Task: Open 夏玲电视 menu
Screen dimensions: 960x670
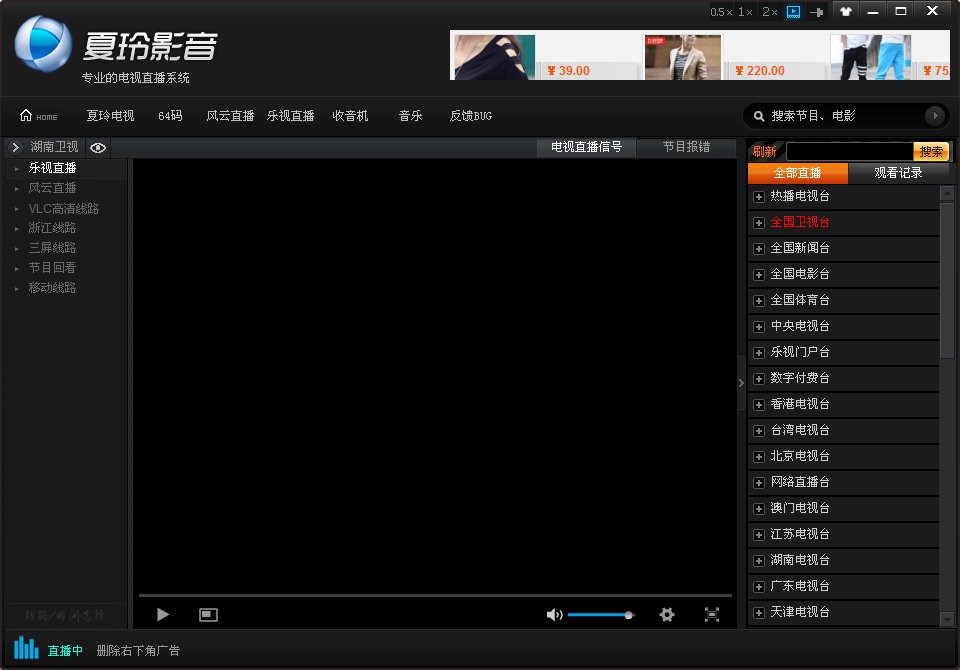Action: 110,116
